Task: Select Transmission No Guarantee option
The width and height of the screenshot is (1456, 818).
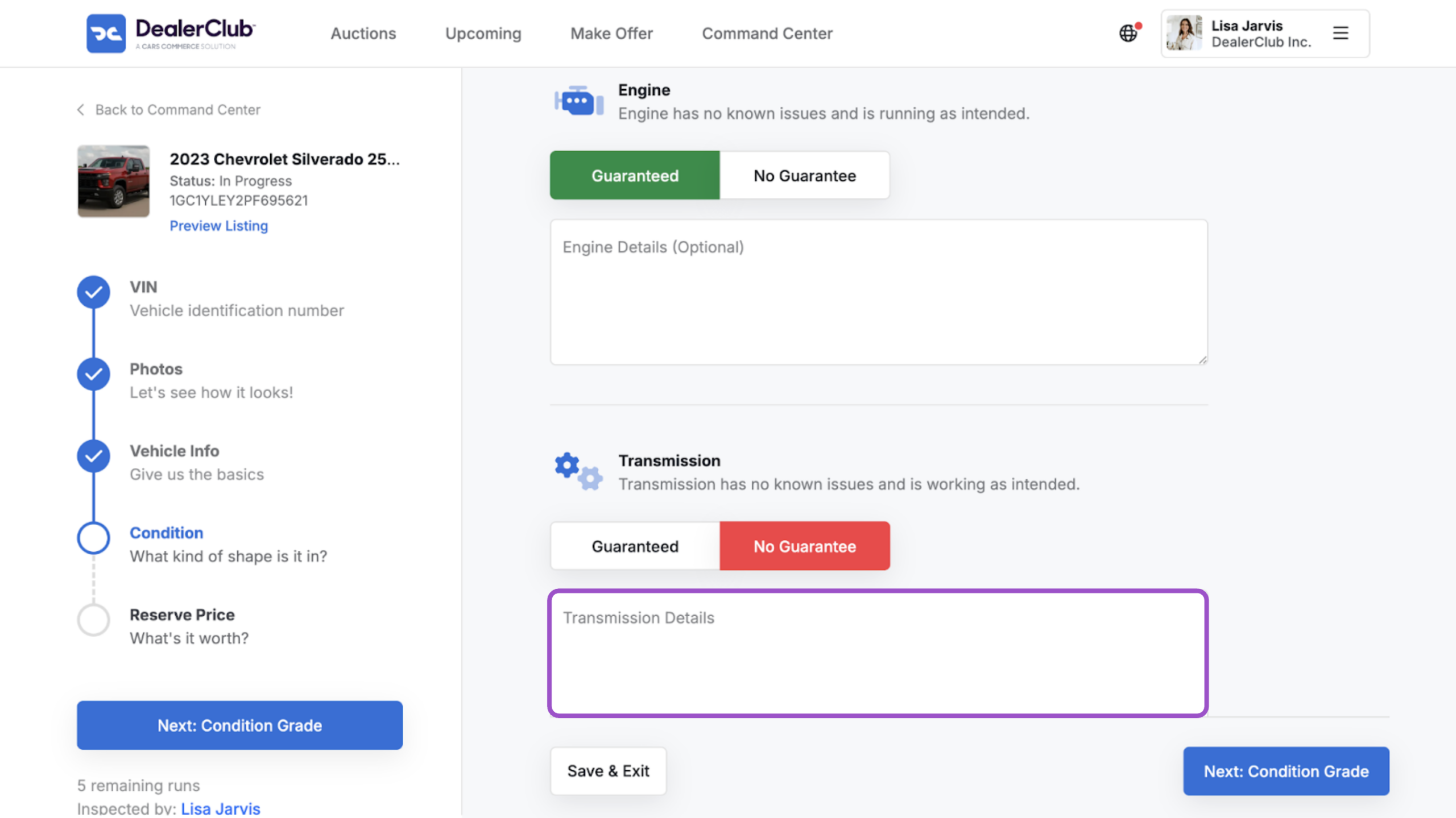Action: 804,546
